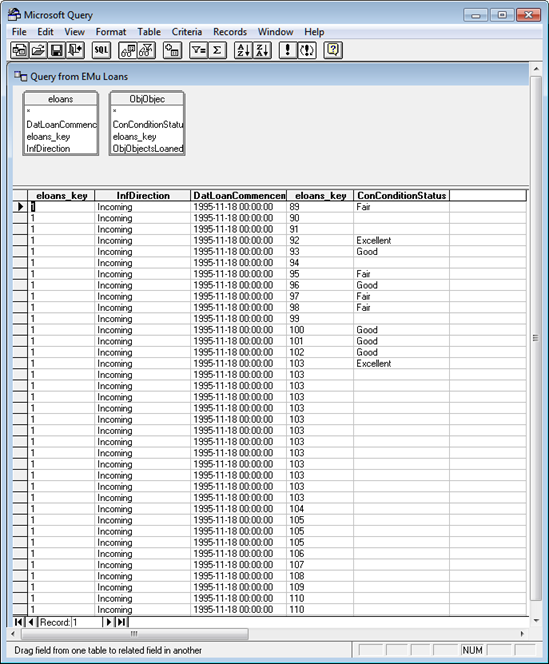Select the InfDirection column header
This screenshot has width=549, height=664.
pos(143,196)
